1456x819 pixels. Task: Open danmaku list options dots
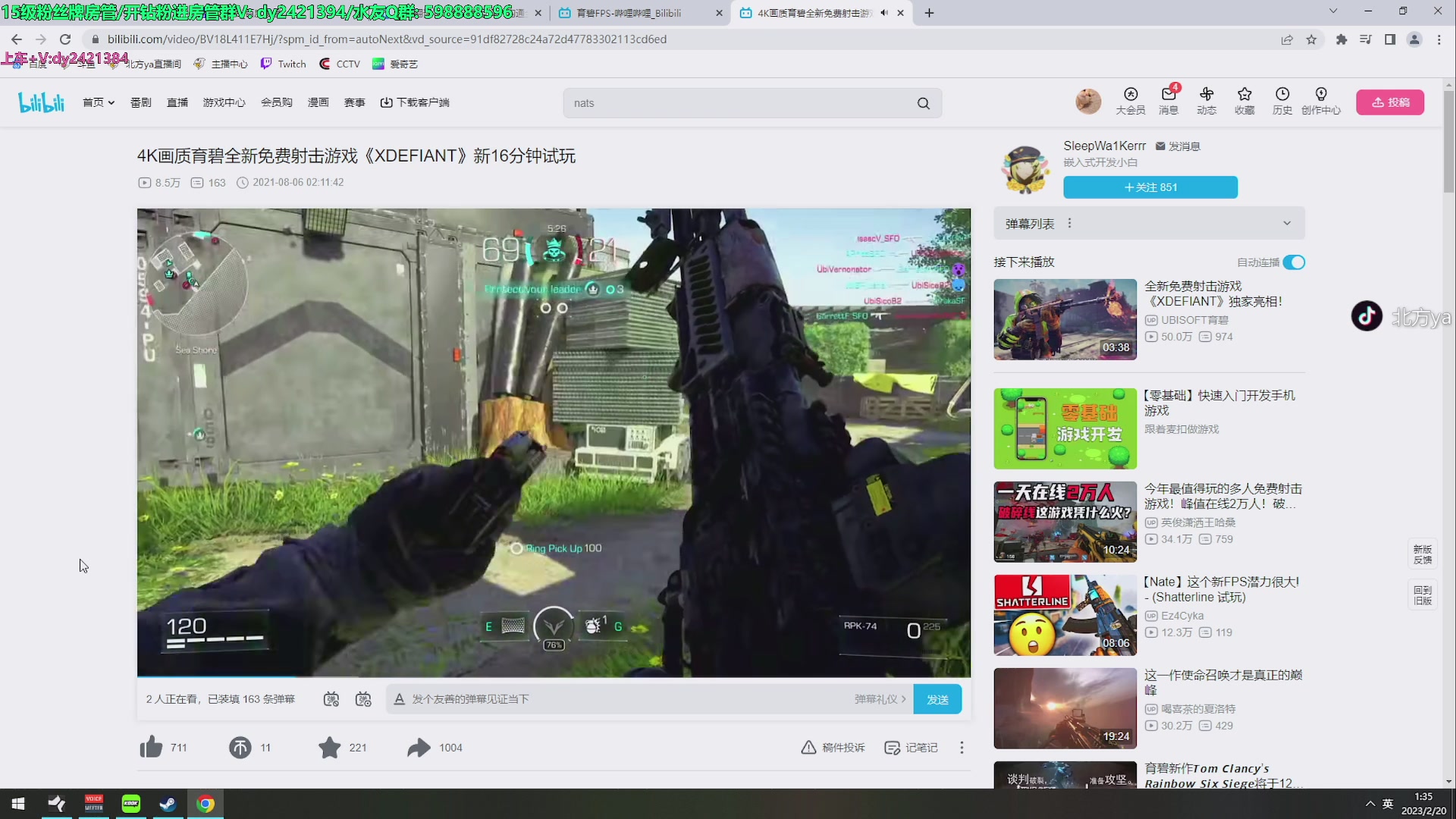pyautogui.click(x=1069, y=223)
